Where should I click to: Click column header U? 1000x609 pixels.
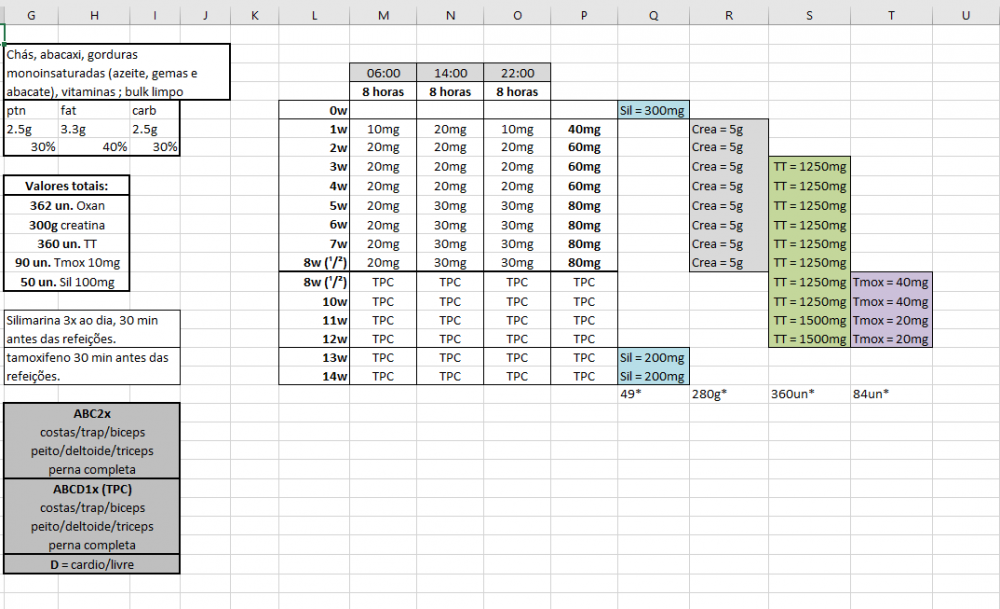[965, 15]
